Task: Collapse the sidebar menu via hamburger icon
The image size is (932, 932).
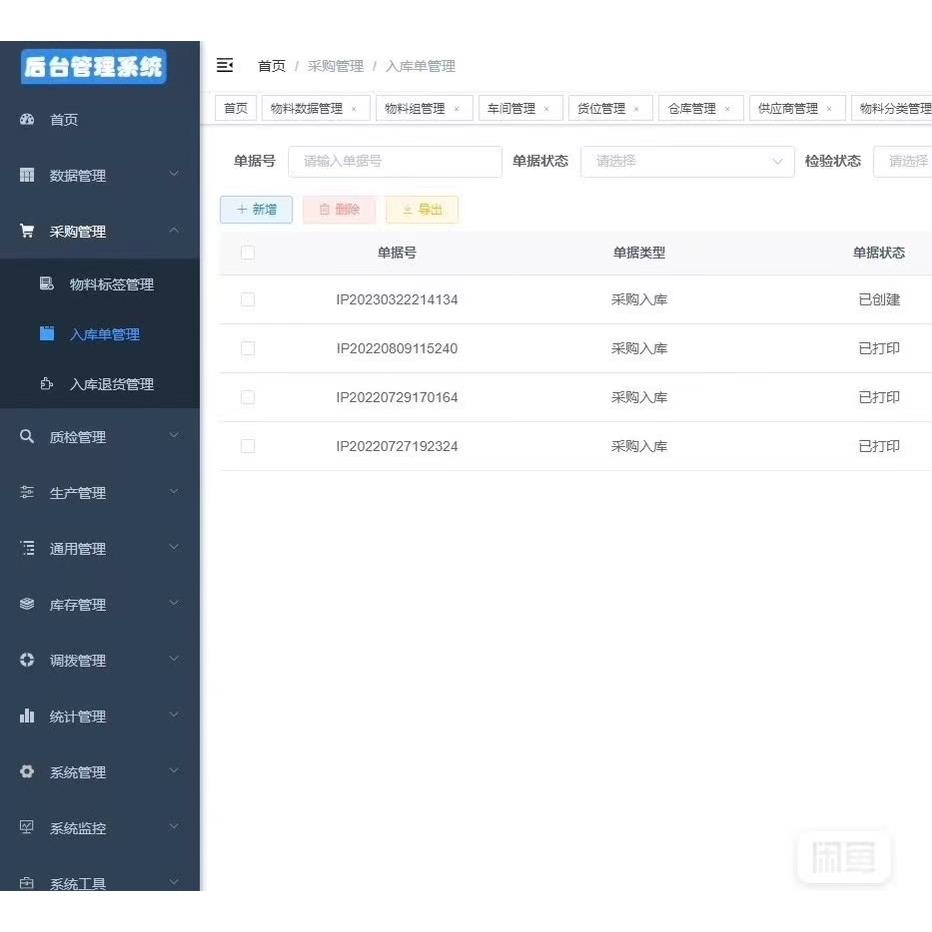Action: tap(225, 64)
